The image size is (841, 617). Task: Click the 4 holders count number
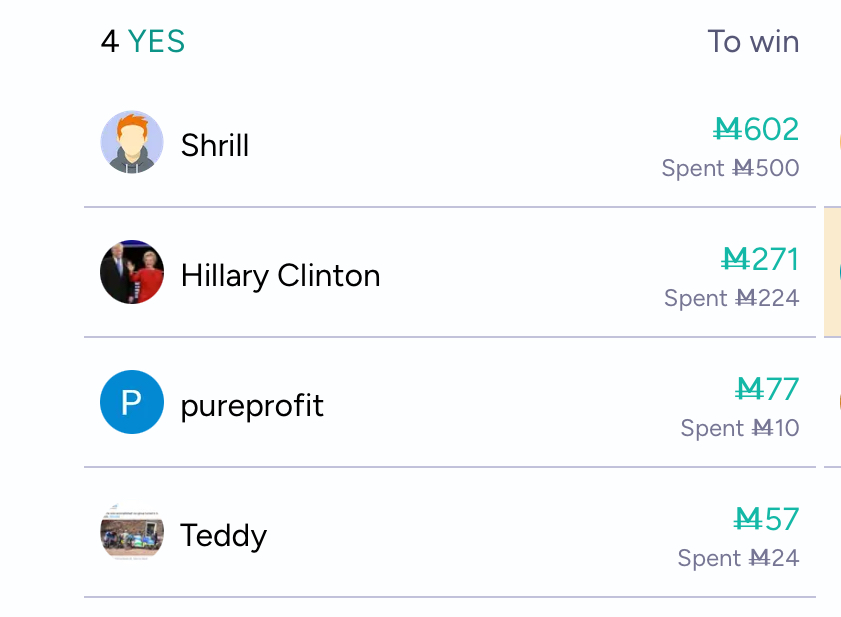click(x=109, y=42)
